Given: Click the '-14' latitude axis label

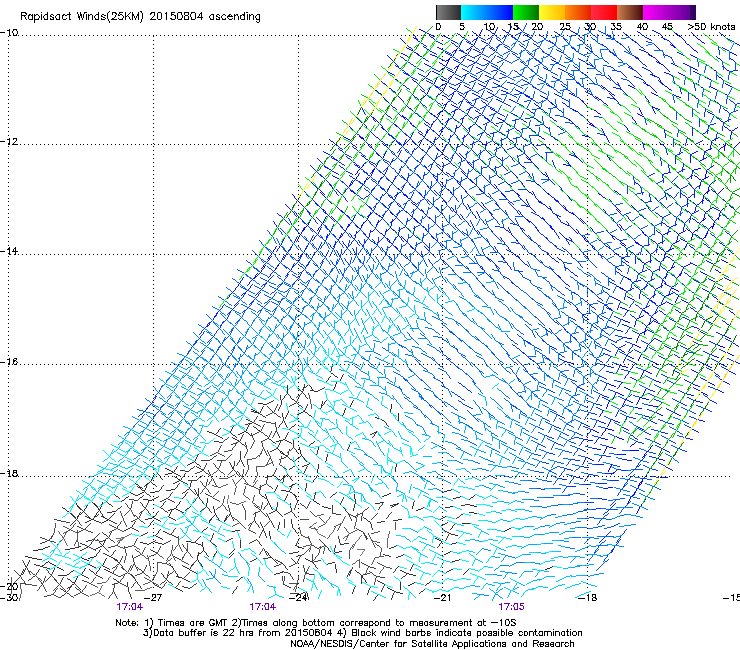Looking at the screenshot, I should point(9,251).
